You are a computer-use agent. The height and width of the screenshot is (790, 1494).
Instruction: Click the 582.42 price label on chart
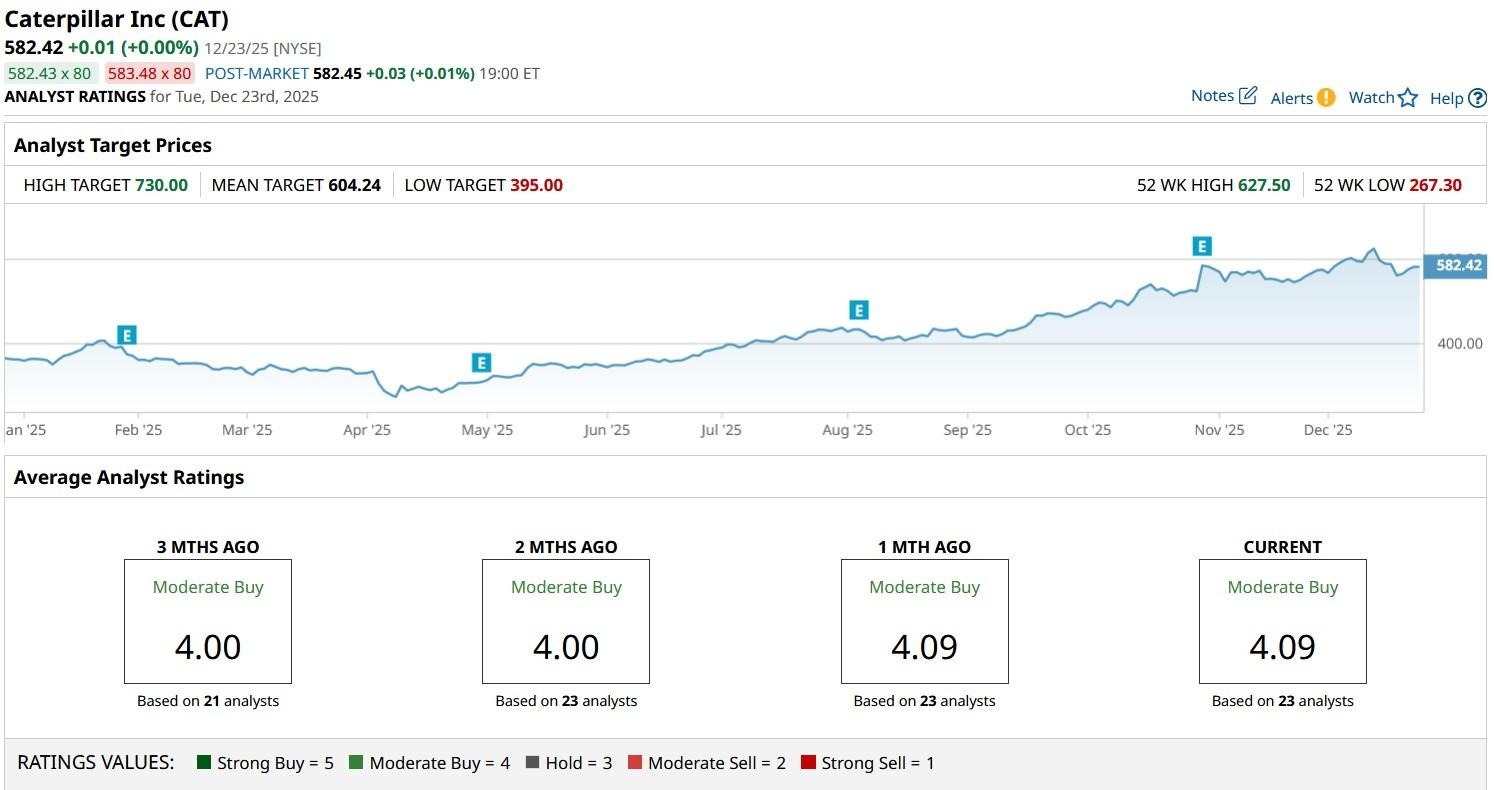(x=1457, y=265)
